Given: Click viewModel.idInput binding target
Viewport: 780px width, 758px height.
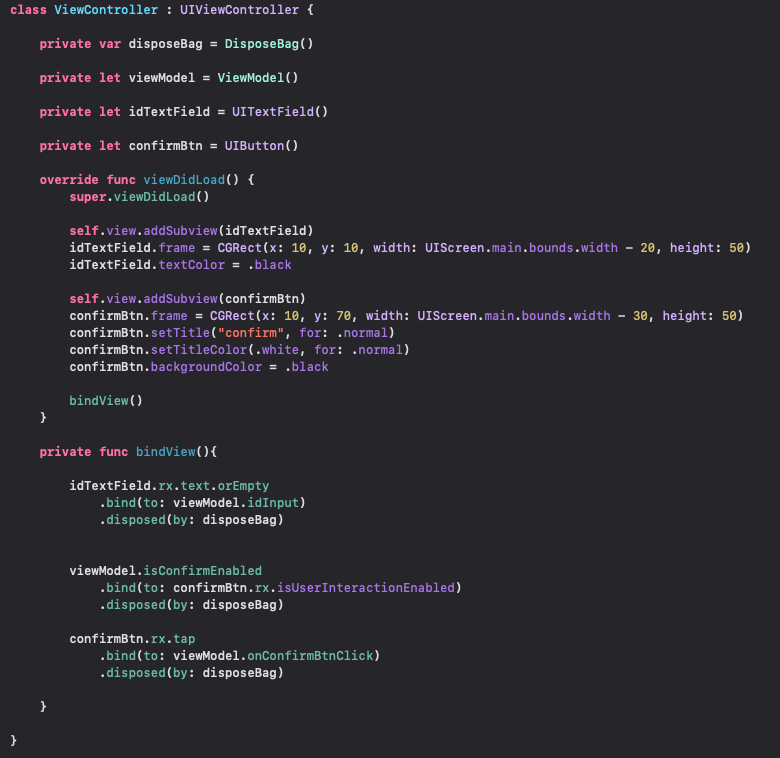Looking at the screenshot, I should (236, 503).
